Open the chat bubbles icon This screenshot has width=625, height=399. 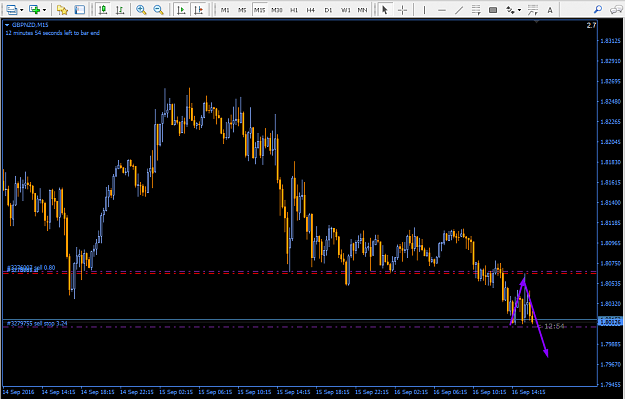coord(616,10)
